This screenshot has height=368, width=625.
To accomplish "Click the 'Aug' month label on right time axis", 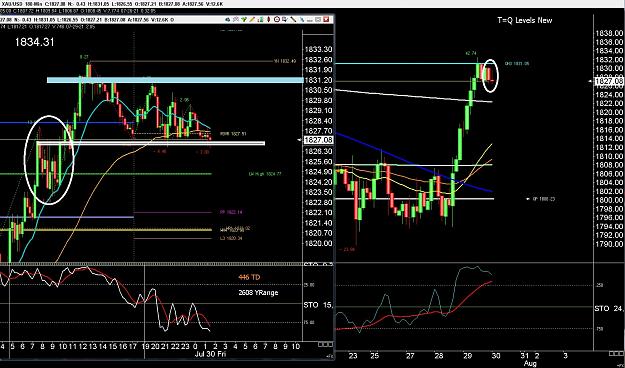I will click(x=530, y=363).
